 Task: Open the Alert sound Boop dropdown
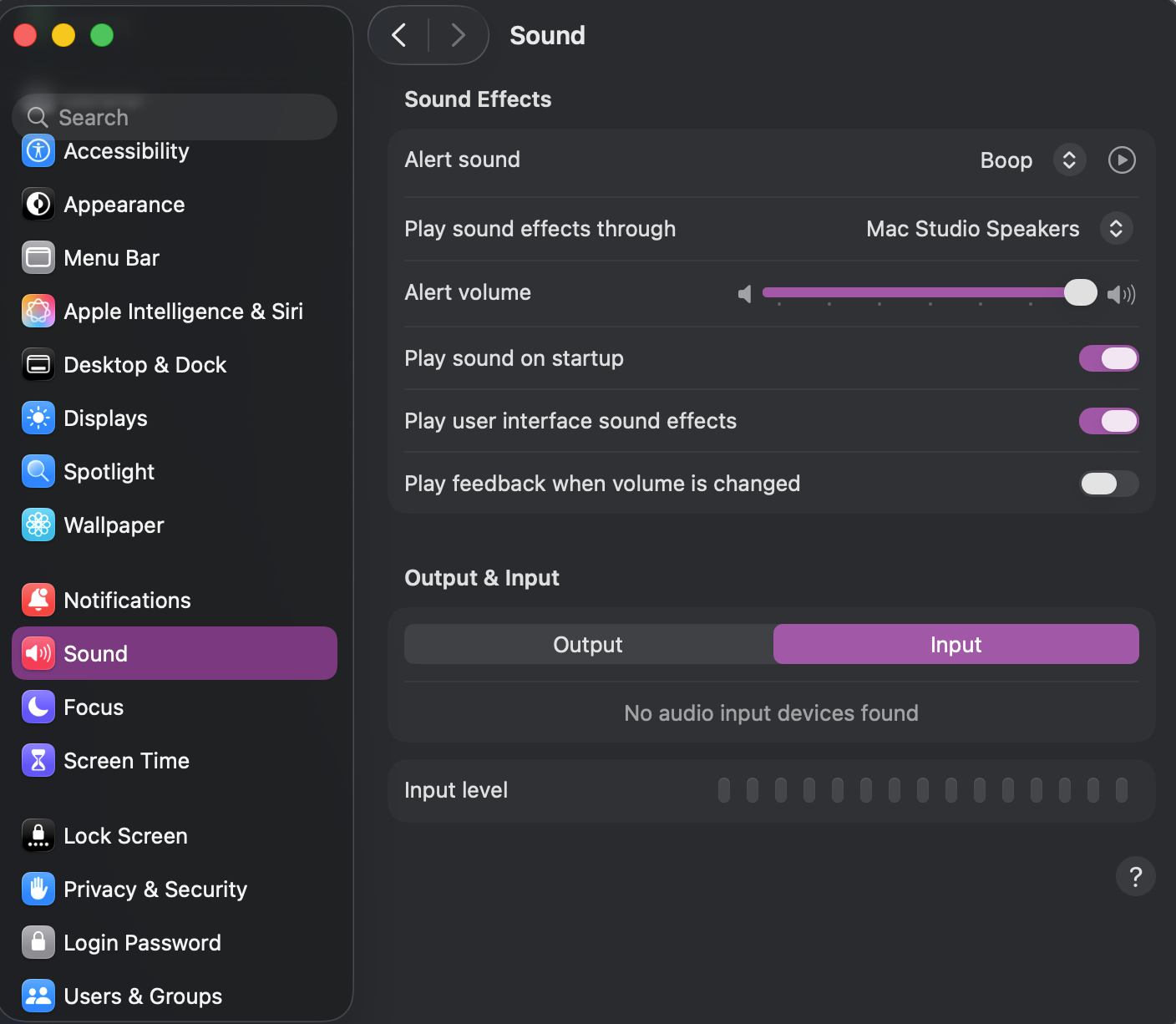1069,160
